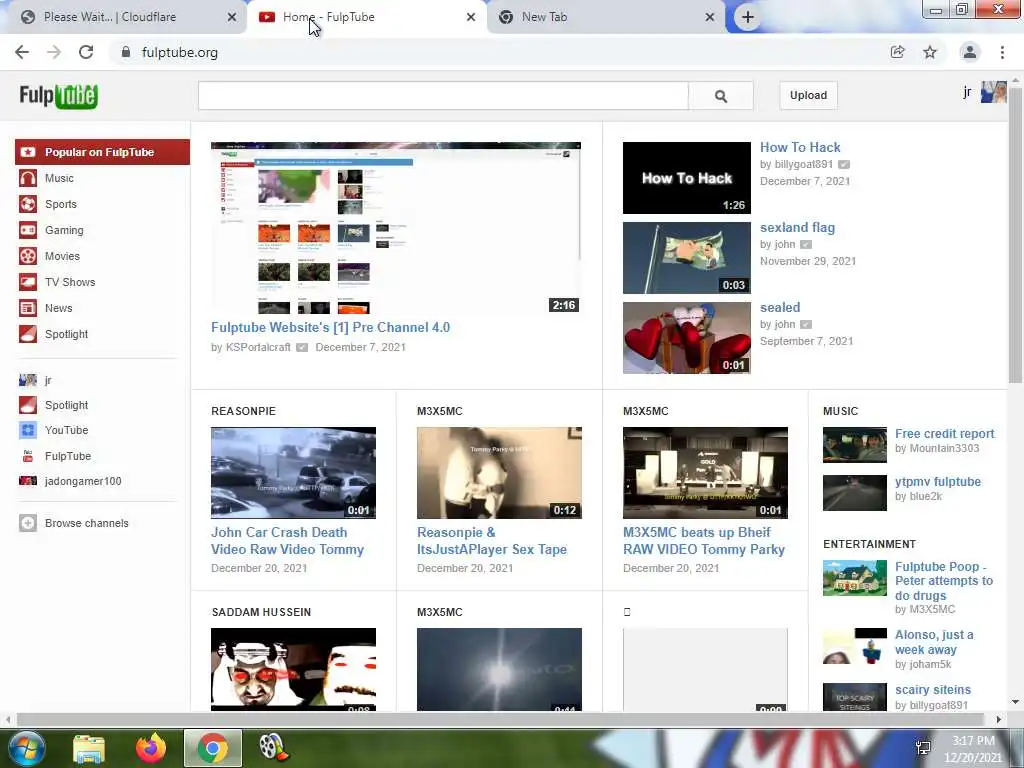This screenshot has height=768, width=1024.
Task: Click the featured Pre Channel 4.0 thumbnail
Action: [396, 228]
